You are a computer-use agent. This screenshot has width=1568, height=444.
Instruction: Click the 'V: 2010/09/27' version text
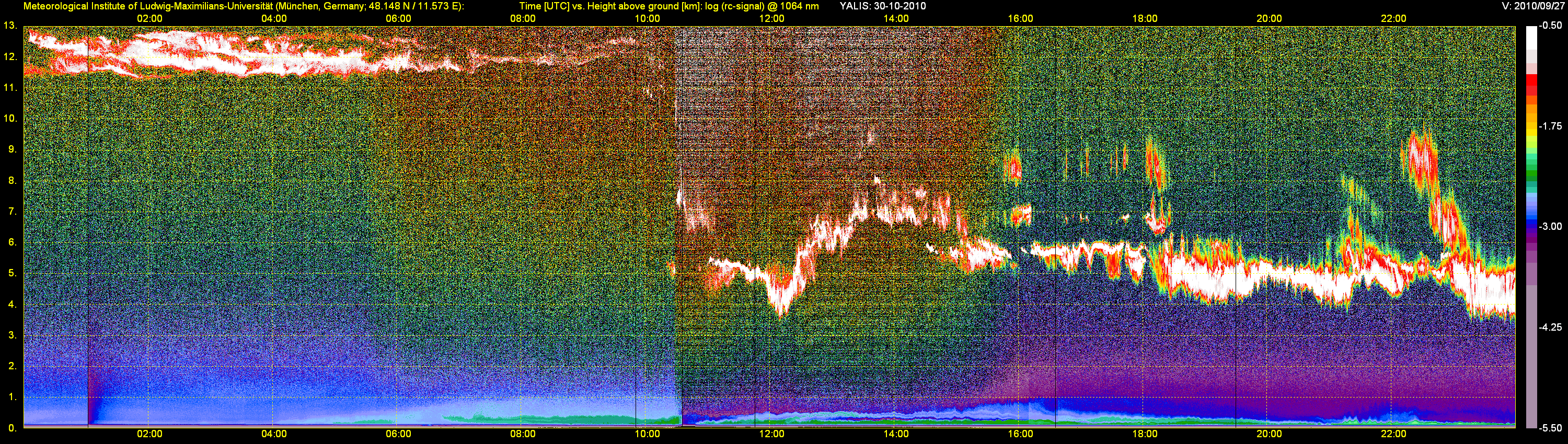(1531, 6)
